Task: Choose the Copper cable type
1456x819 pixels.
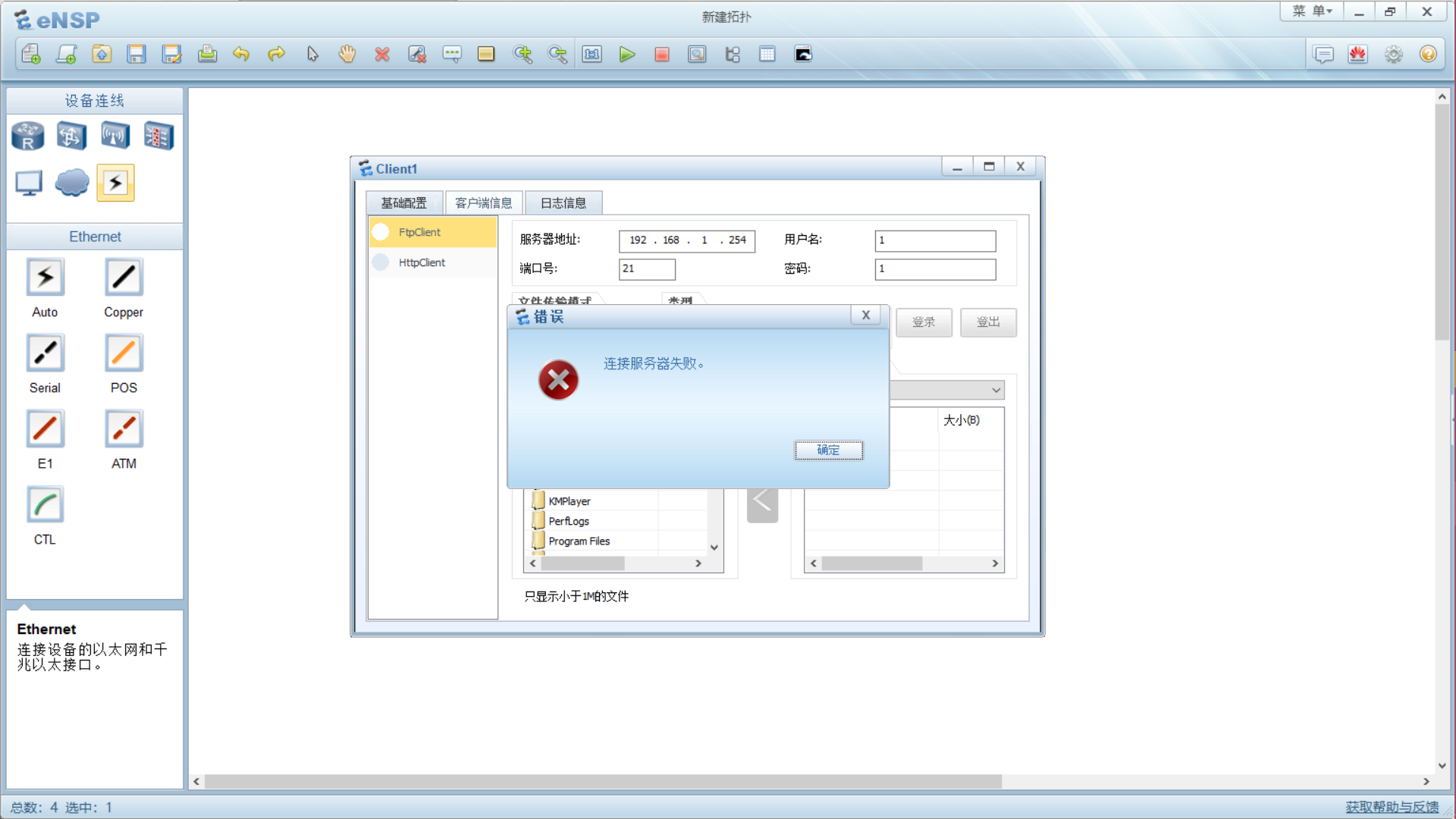Action: (124, 278)
